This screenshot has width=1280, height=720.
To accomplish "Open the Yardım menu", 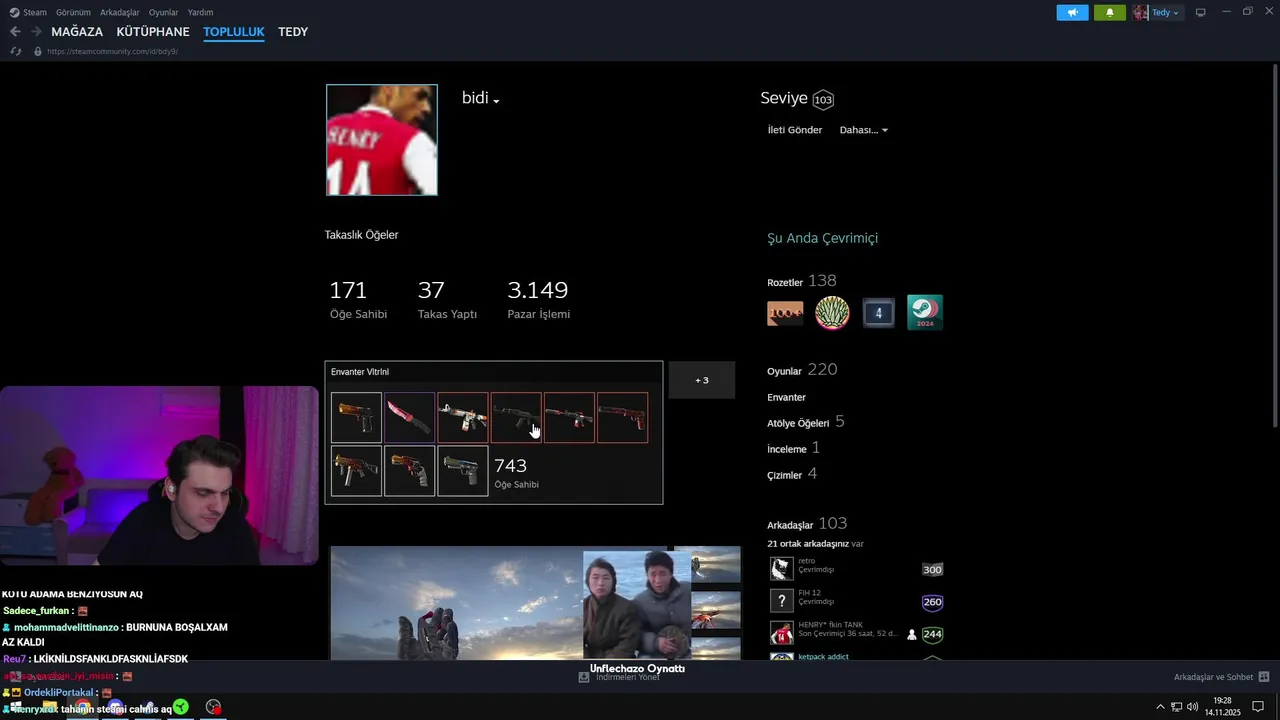I will pos(200,13).
